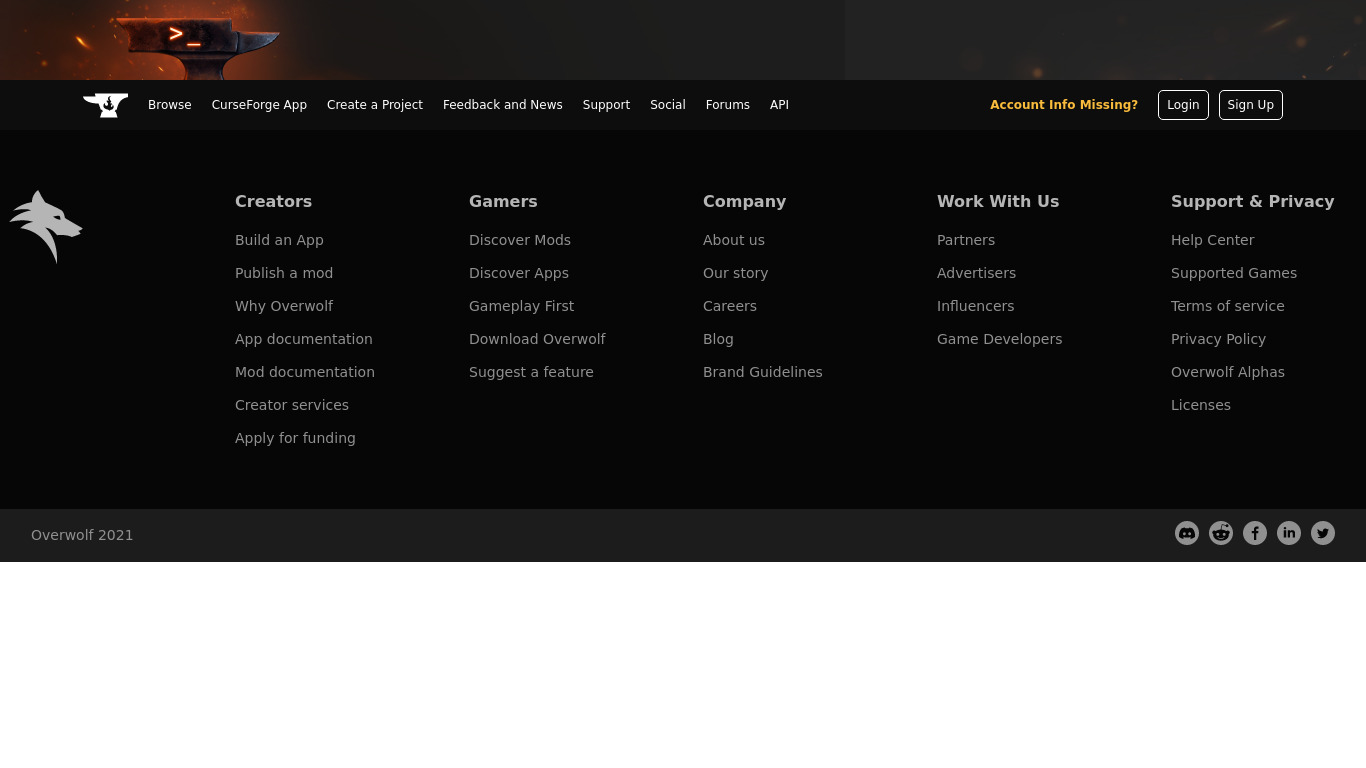Open the Discover Apps link

(x=519, y=273)
